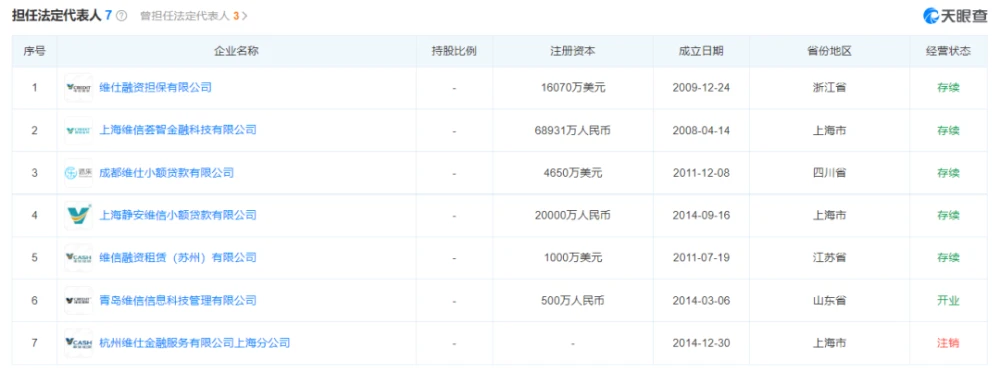This screenshot has height=373, width=1000.
Task: Click the 山东省 region cell
Action: (x=829, y=300)
